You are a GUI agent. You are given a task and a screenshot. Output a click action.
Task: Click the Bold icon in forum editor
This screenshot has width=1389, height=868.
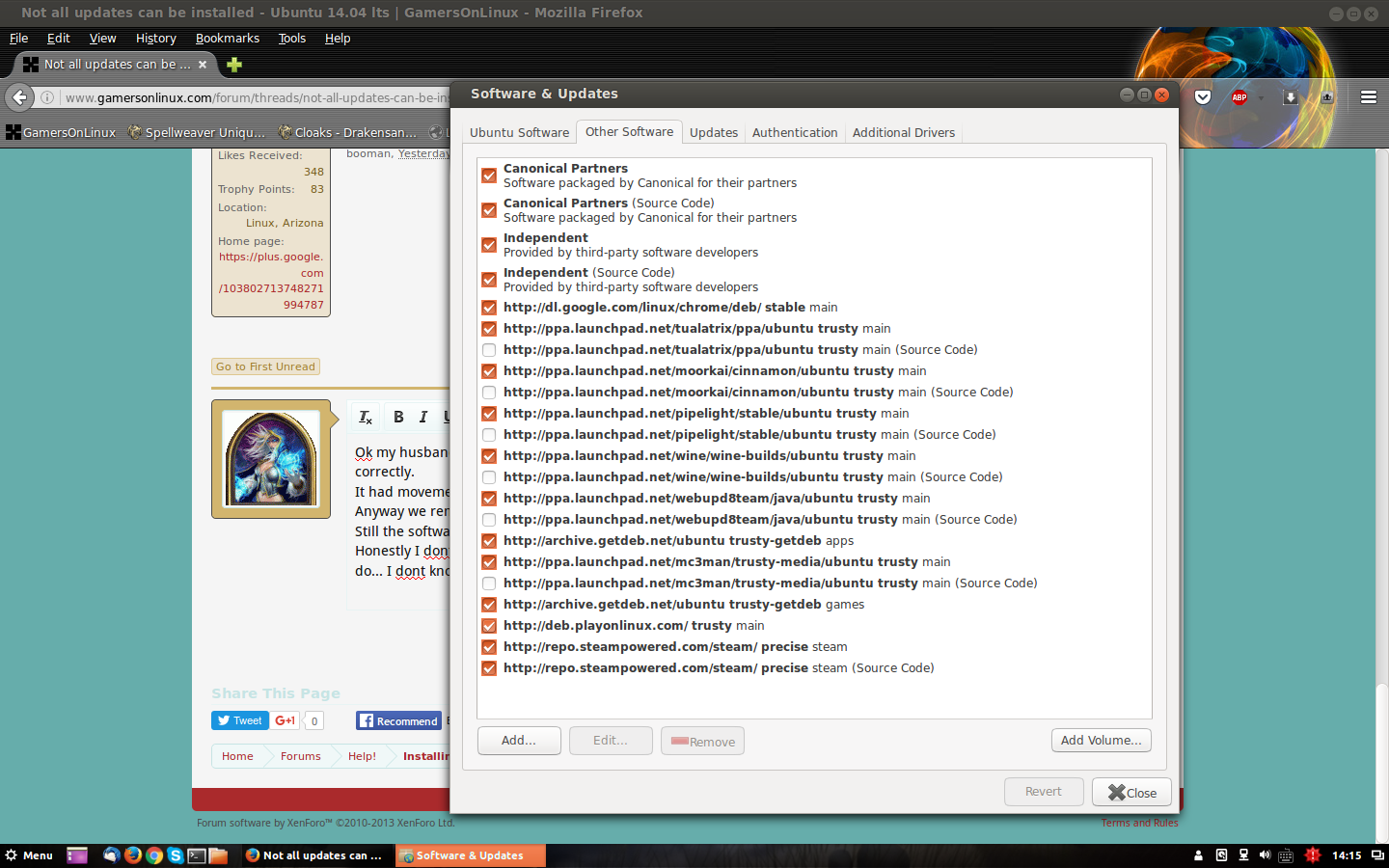[x=398, y=417]
